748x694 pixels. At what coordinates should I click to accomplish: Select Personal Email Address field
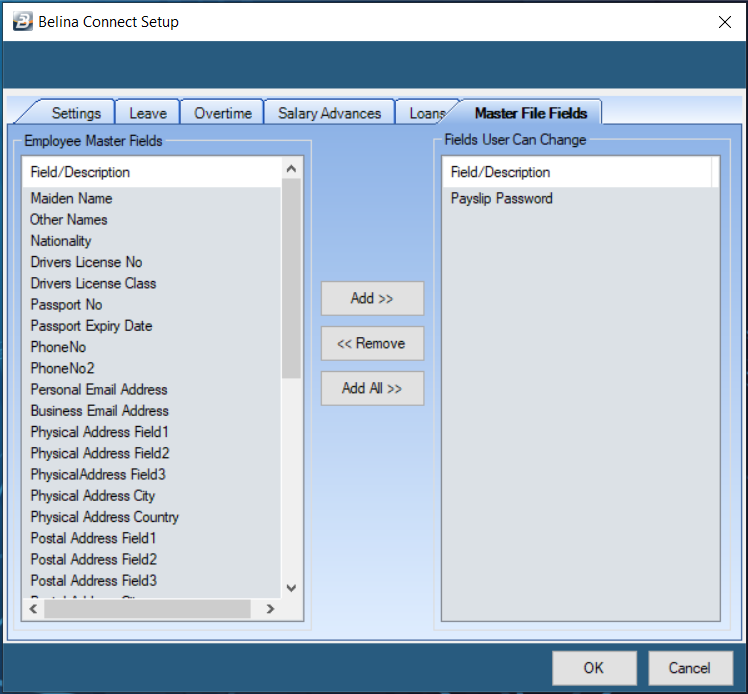(x=99, y=389)
